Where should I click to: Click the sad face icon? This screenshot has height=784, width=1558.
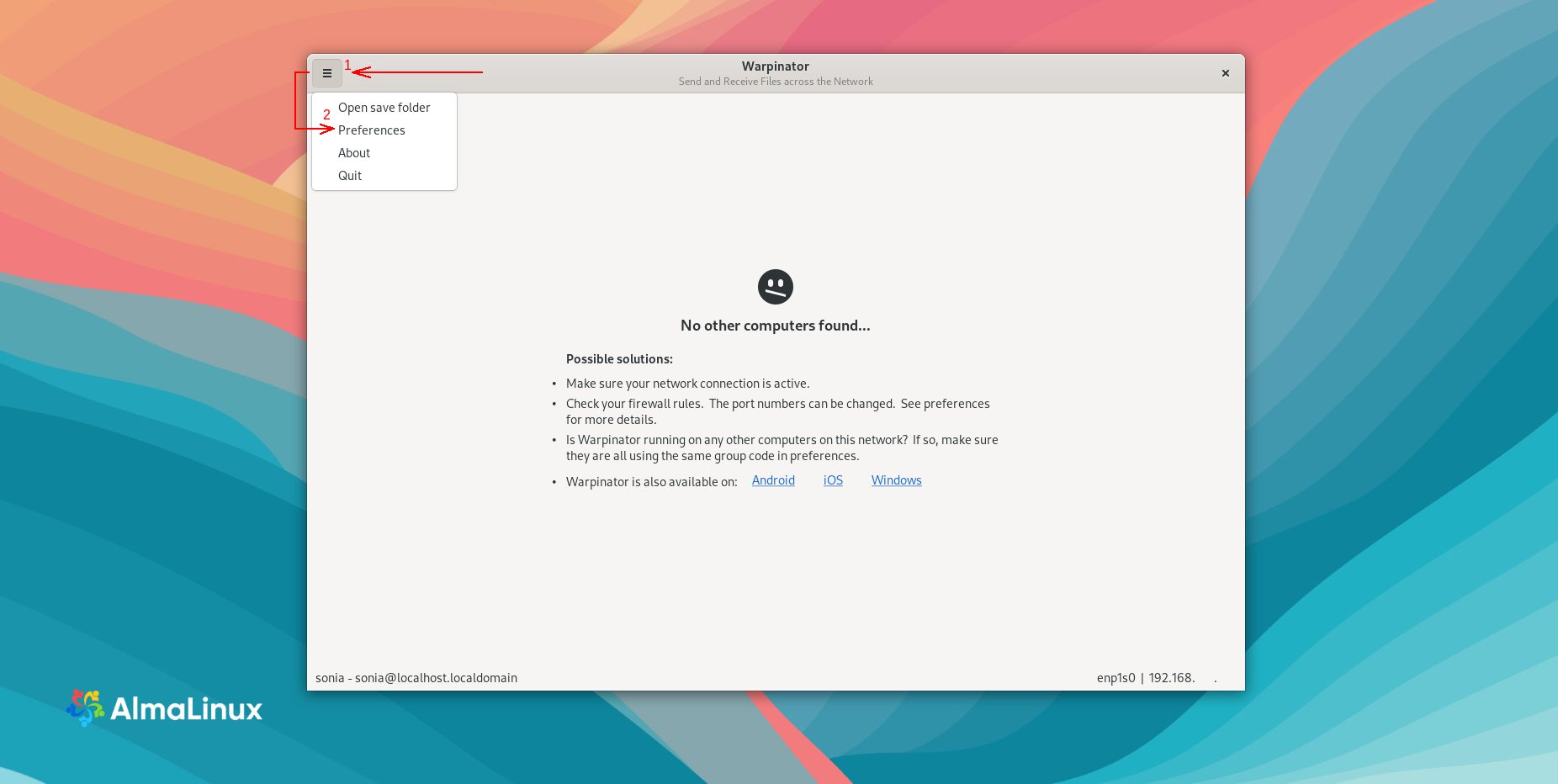point(775,287)
